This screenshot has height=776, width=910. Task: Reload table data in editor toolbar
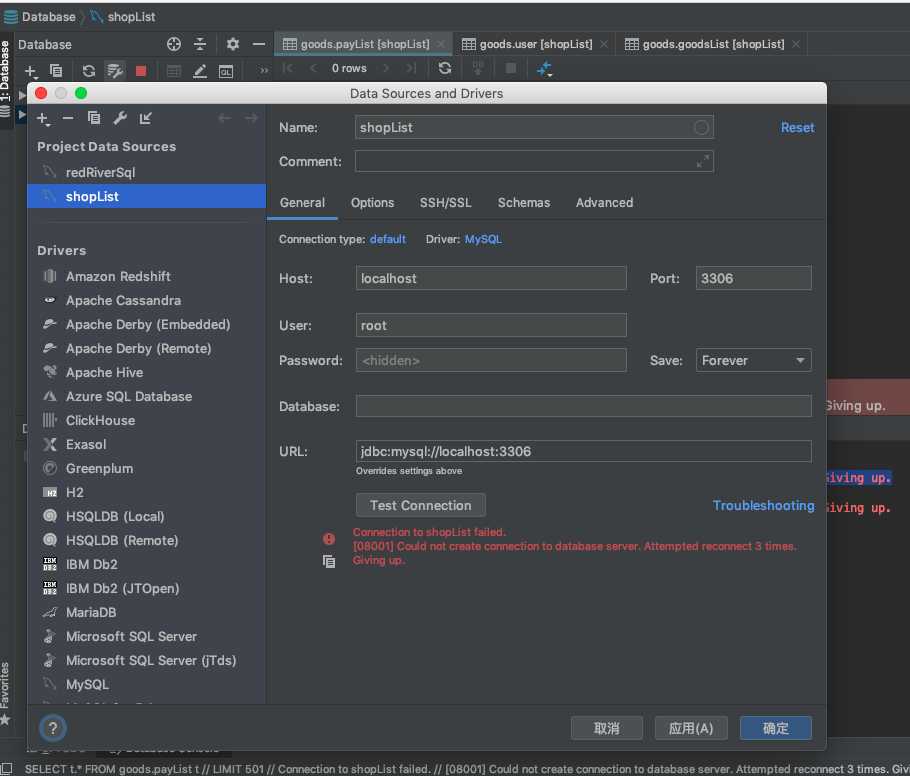coord(445,68)
